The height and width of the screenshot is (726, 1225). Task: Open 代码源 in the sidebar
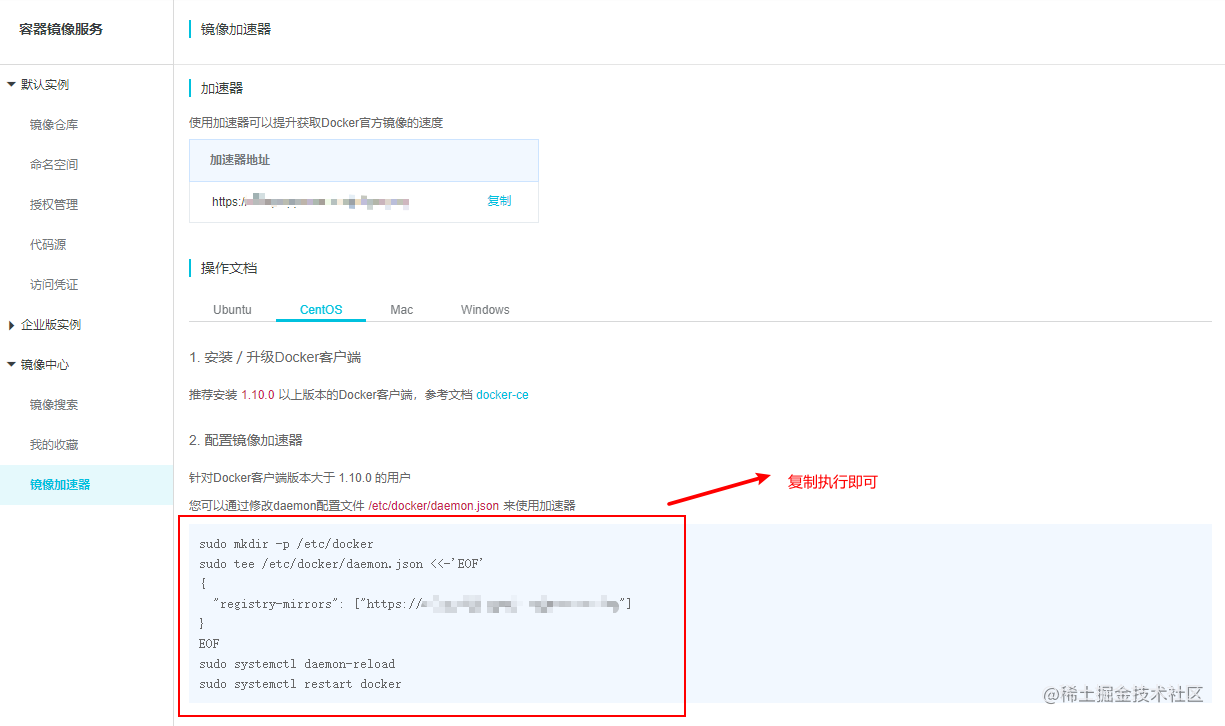click(x=48, y=245)
